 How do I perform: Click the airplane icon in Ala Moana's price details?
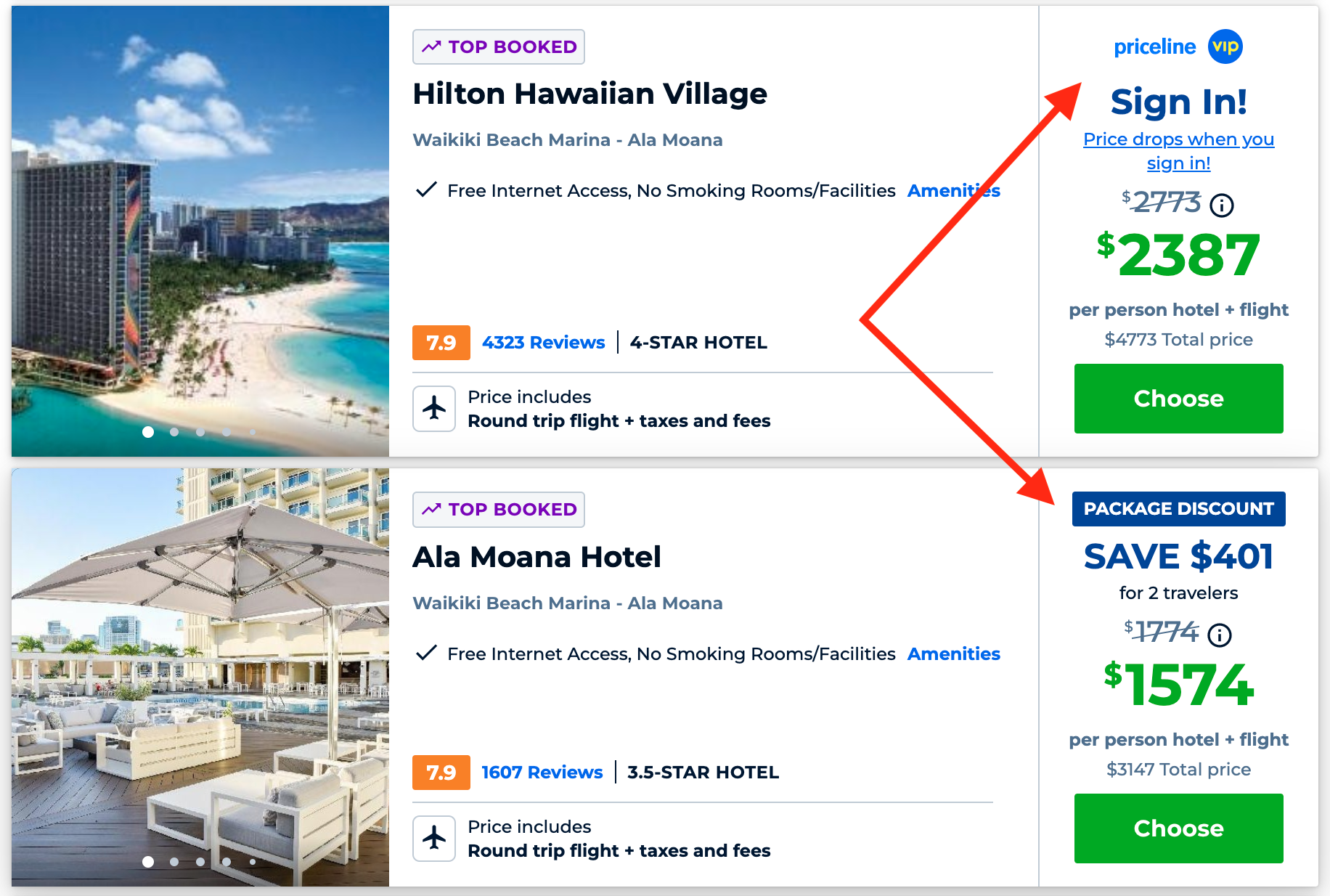click(433, 839)
